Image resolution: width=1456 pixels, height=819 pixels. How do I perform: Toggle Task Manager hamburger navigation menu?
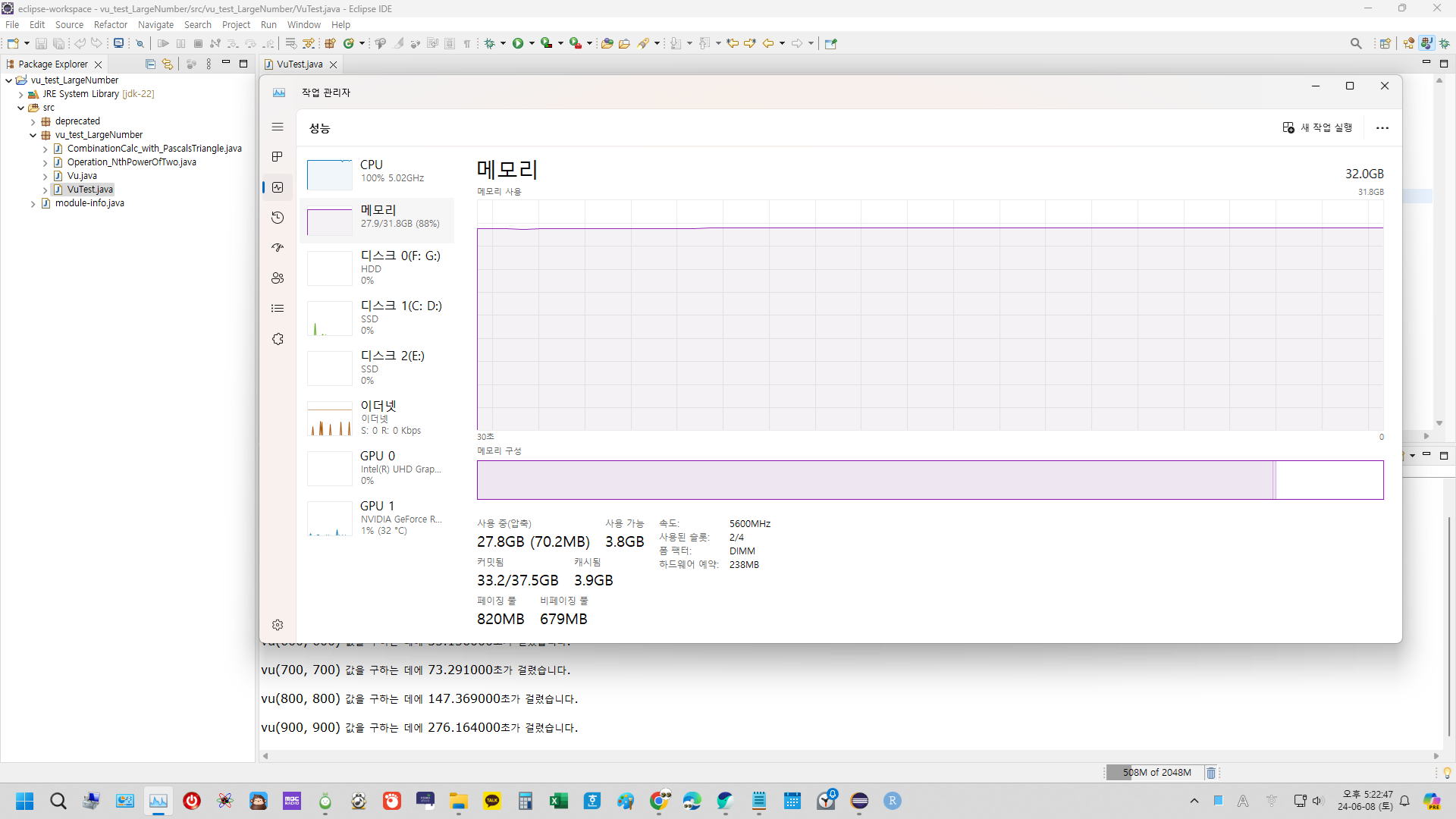[278, 127]
